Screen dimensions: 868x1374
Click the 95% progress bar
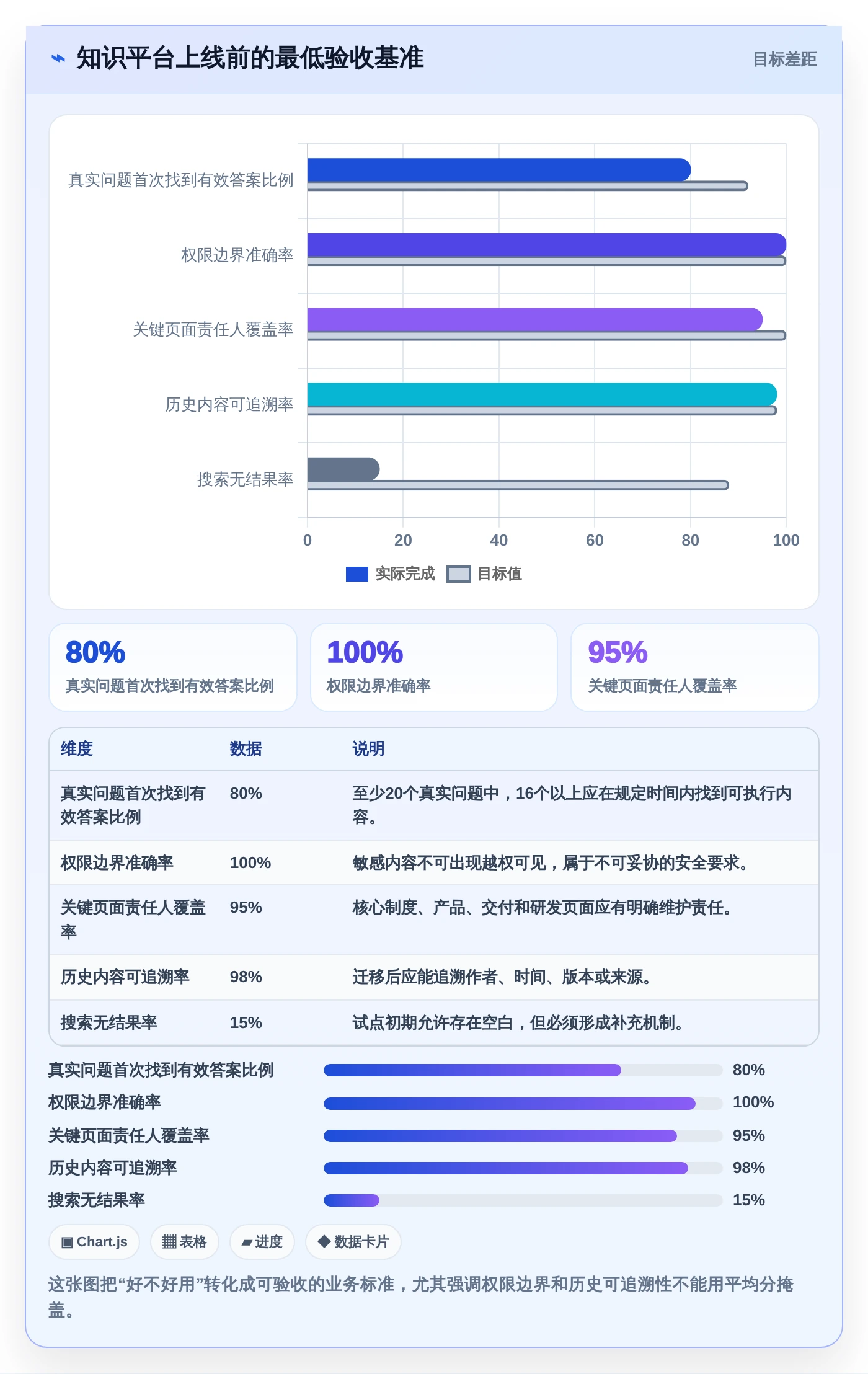(523, 1136)
